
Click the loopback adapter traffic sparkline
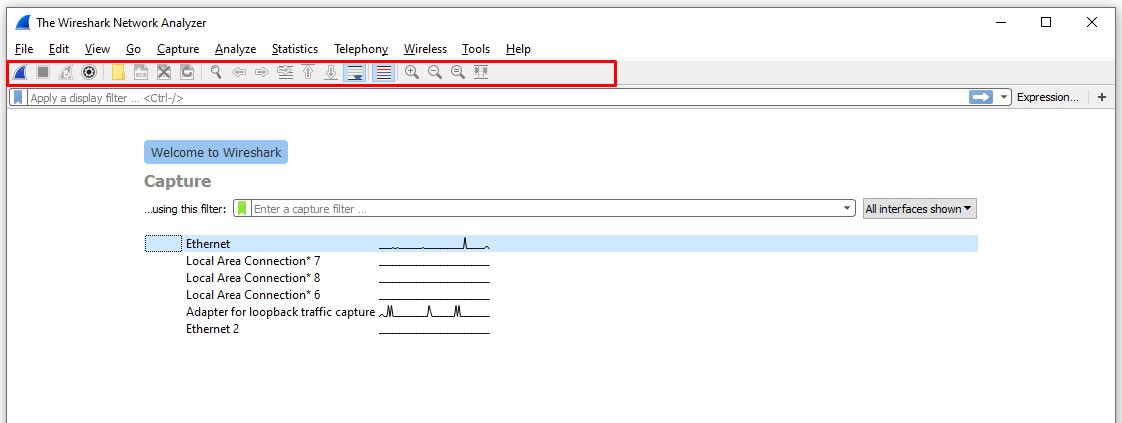point(434,312)
